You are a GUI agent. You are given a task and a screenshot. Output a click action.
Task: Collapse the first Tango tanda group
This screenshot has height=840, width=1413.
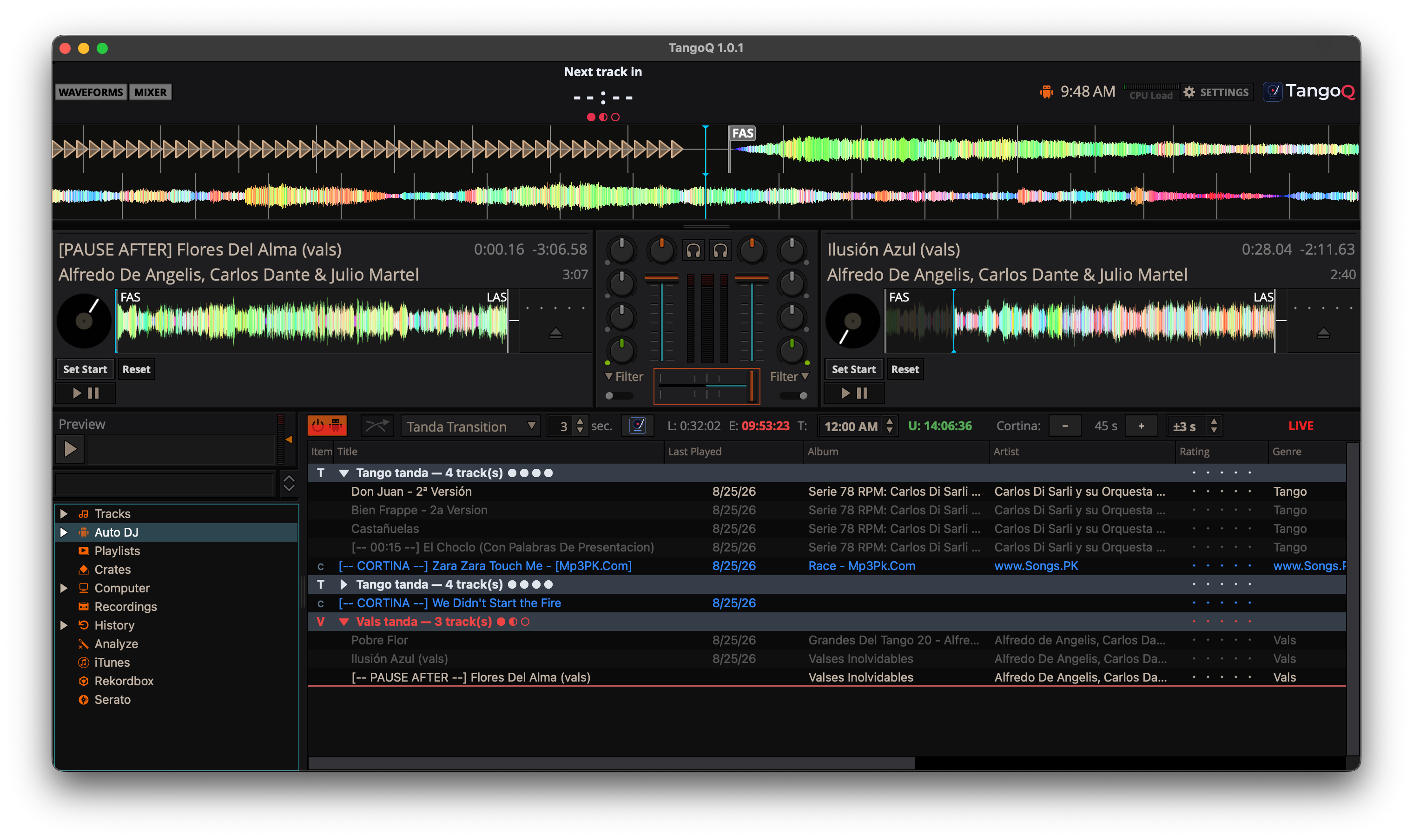coord(343,472)
